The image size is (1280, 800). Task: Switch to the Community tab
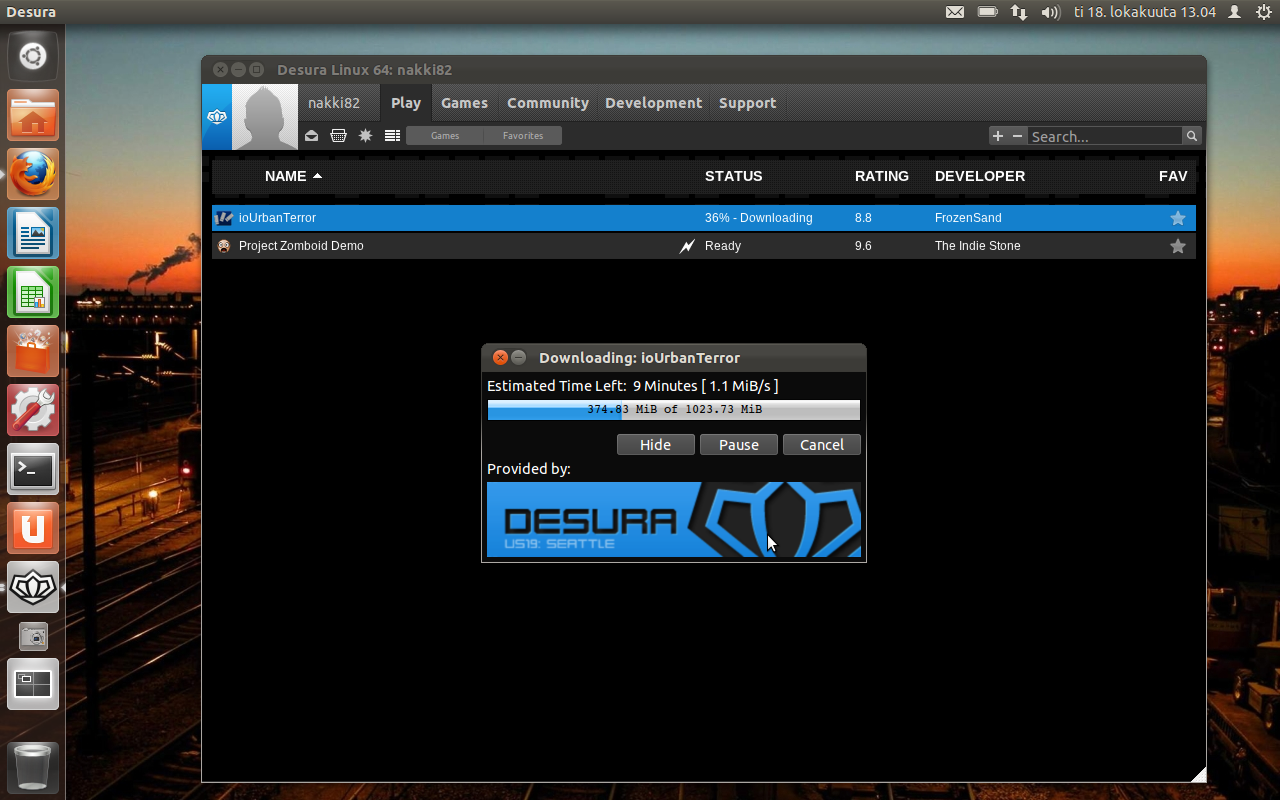tap(547, 103)
